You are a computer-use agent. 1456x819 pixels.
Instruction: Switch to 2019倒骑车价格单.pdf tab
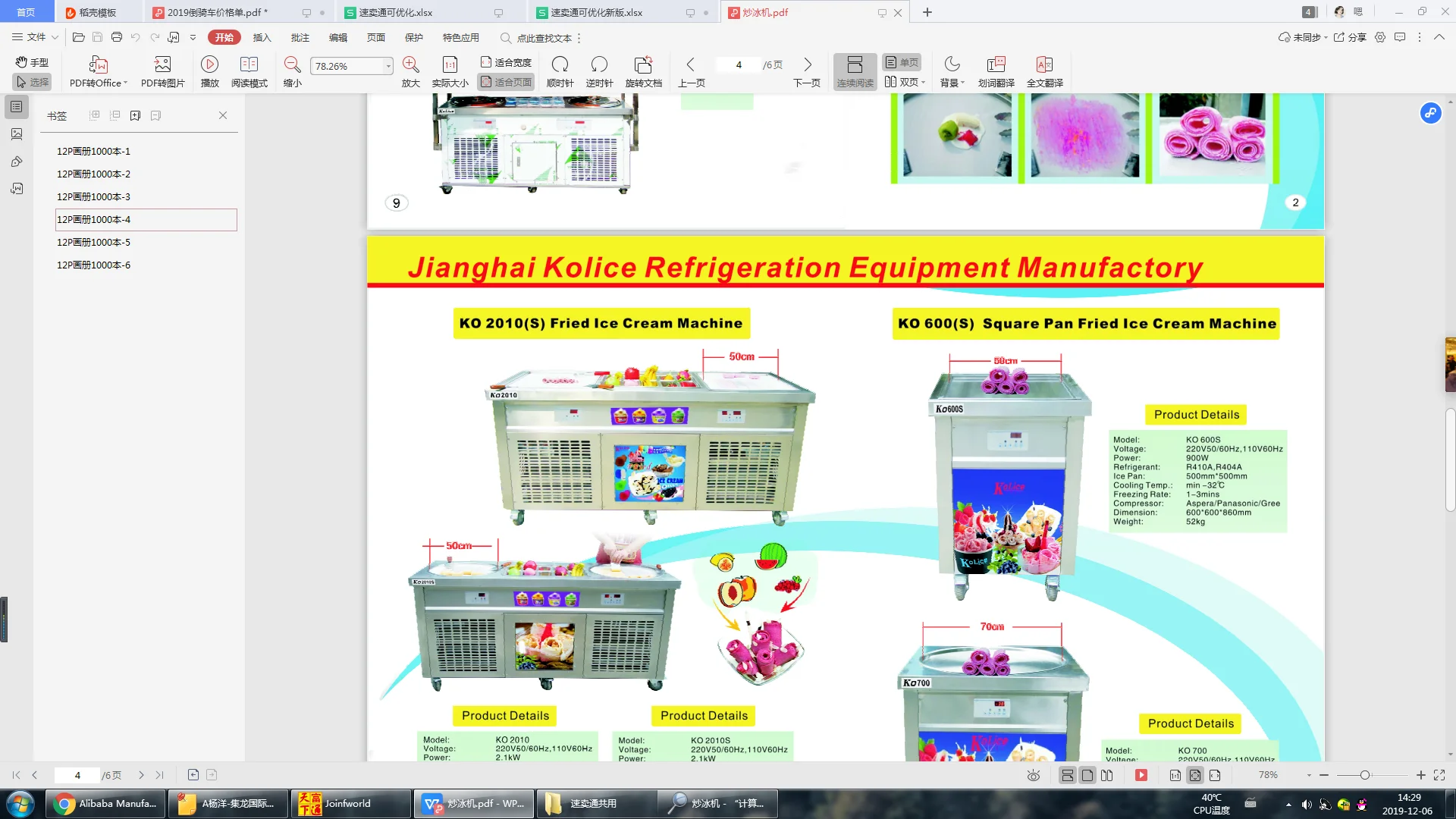click(238, 12)
